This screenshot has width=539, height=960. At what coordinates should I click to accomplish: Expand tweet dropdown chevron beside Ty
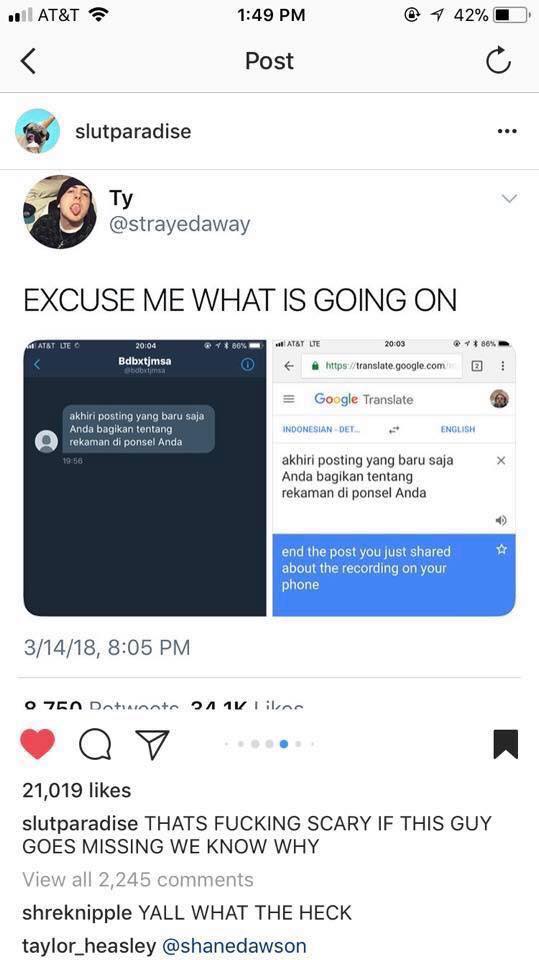(x=509, y=198)
